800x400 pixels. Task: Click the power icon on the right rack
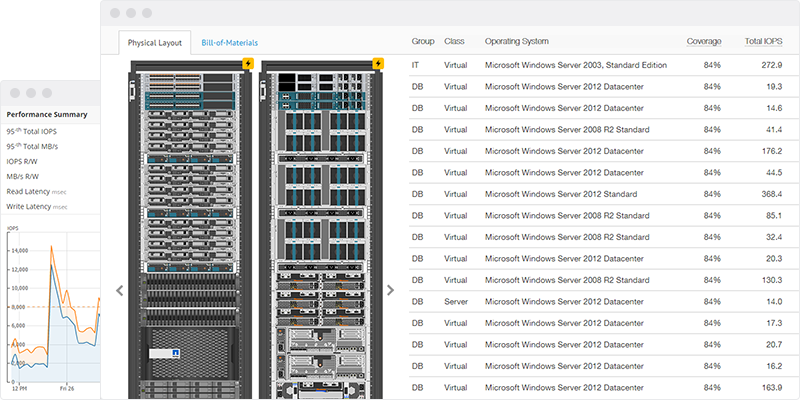coord(377,65)
